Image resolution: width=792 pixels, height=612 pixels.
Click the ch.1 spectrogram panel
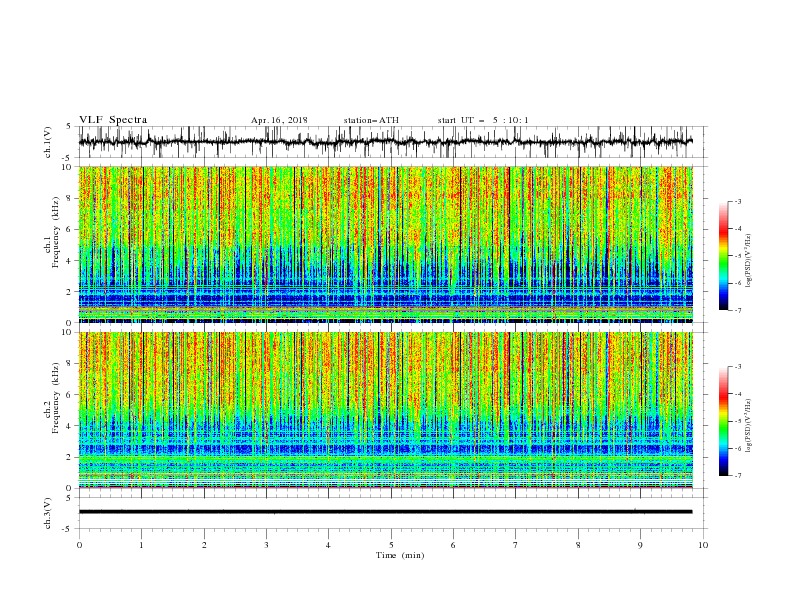click(x=385, y=244)
